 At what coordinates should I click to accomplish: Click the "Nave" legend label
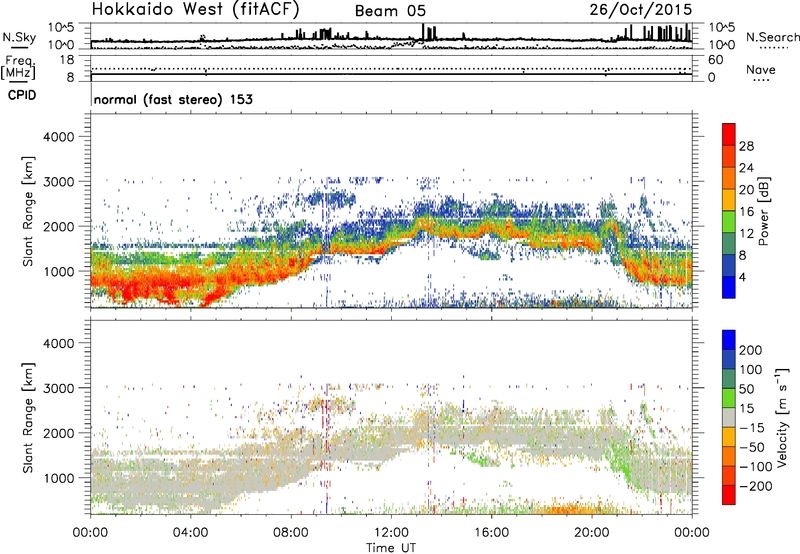pyautogui.click(x=760, y=69)
